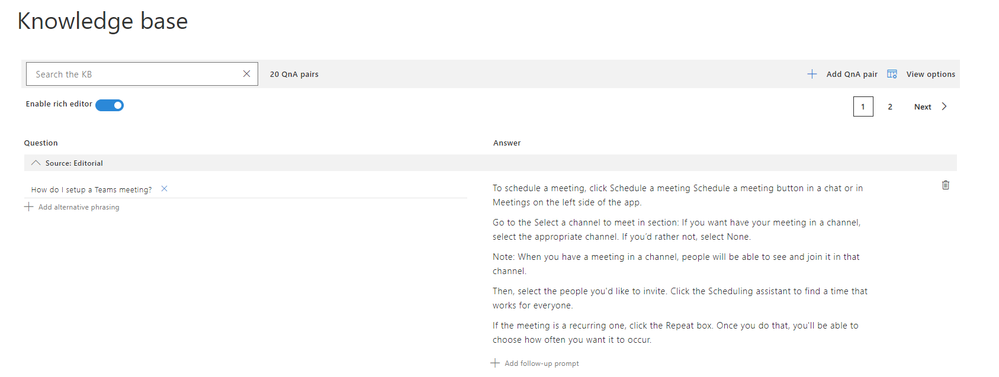Remove the 'How do I setup a Teams meeting?' phrasing

[164, 188]
